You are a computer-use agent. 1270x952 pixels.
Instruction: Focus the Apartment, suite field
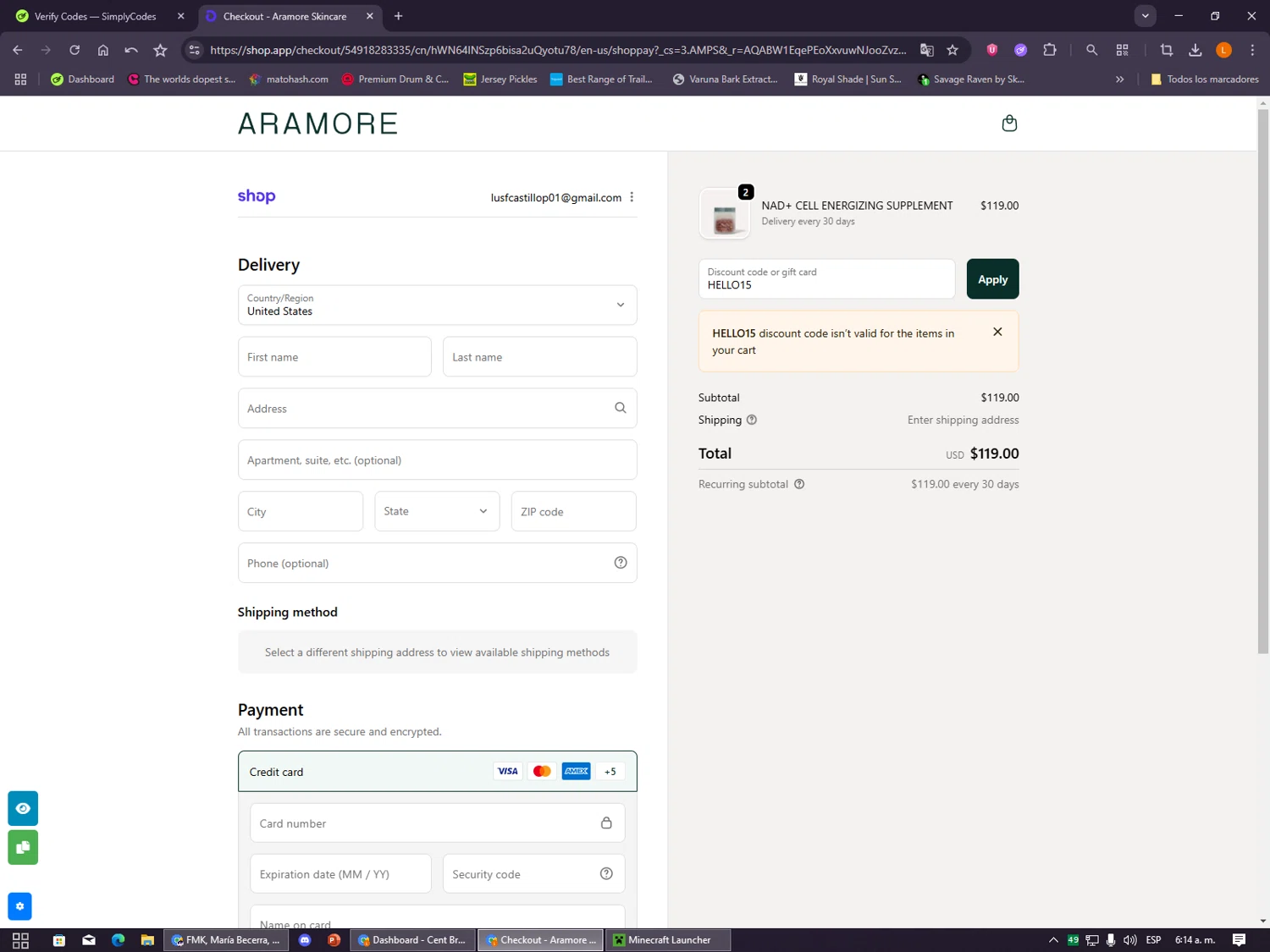(437, 459)
